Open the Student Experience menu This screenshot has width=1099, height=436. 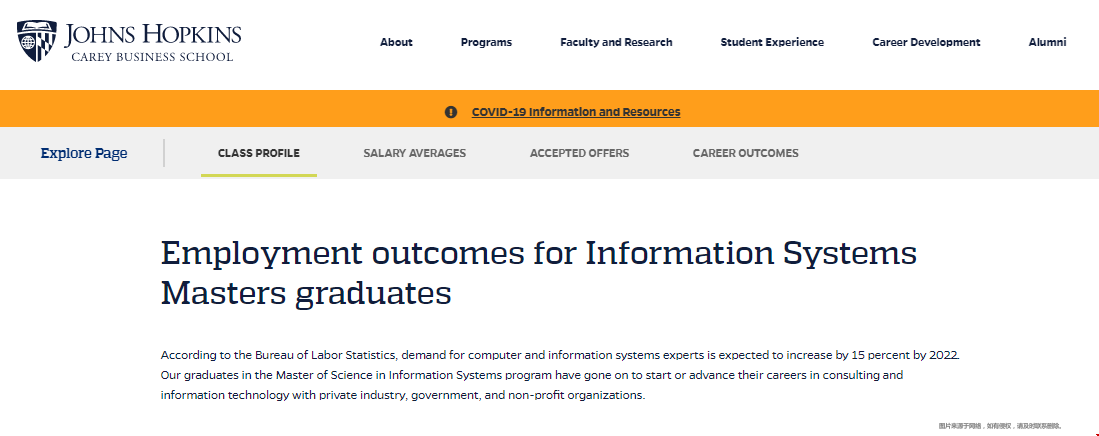pos(772,42)
